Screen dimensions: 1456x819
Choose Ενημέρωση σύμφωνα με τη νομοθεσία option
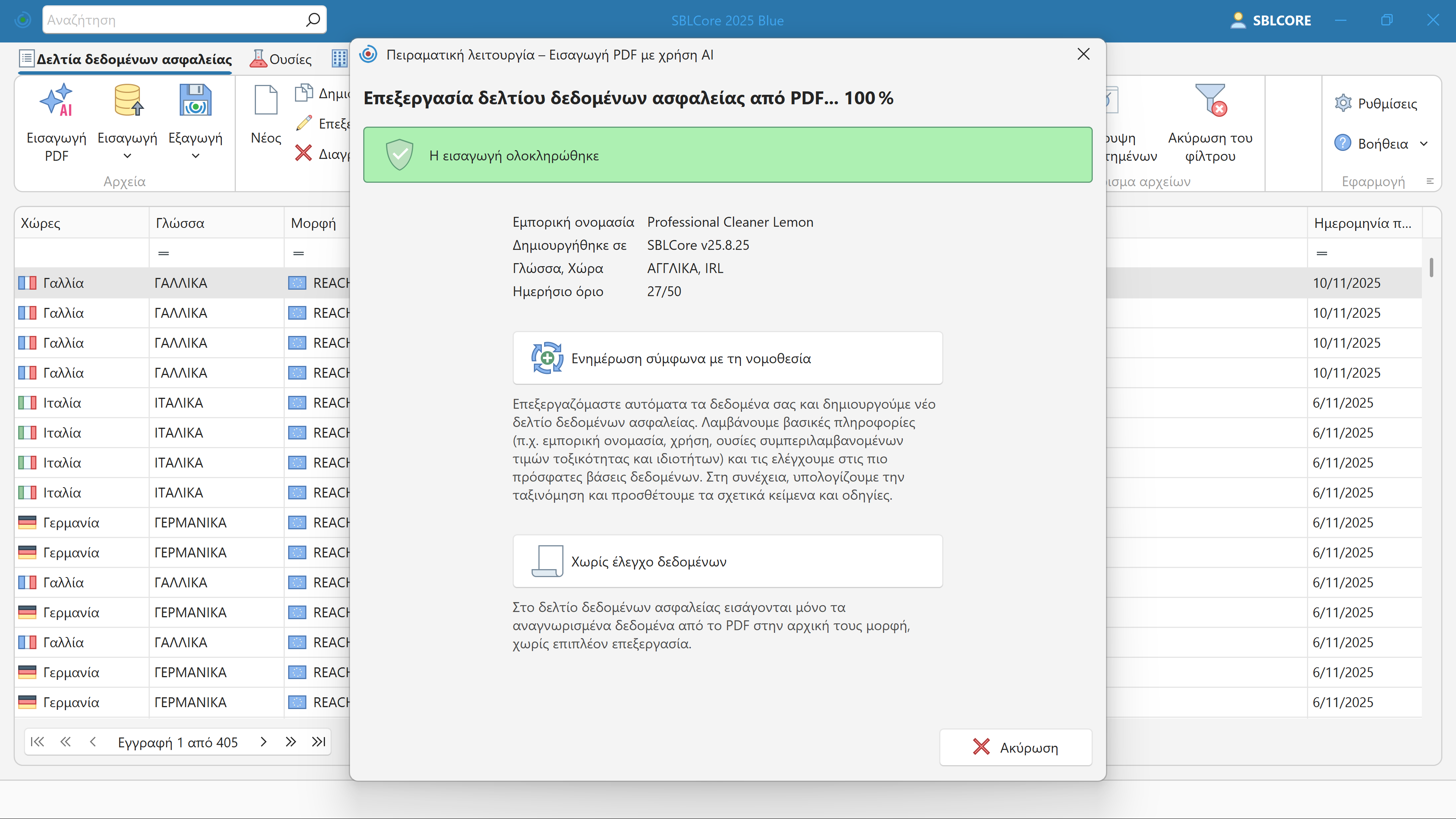tap(728, 358)
